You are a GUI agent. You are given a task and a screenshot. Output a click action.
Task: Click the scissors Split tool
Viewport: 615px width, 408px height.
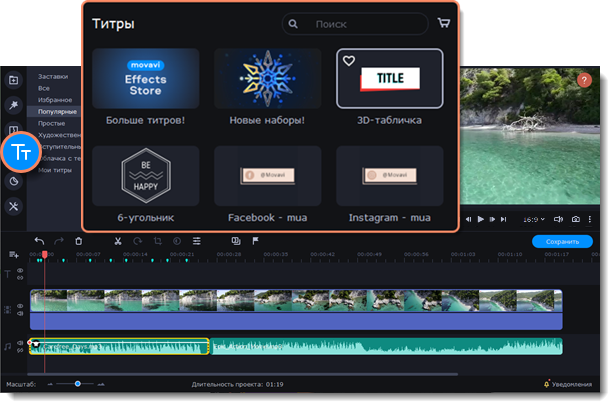coord(117,241)
